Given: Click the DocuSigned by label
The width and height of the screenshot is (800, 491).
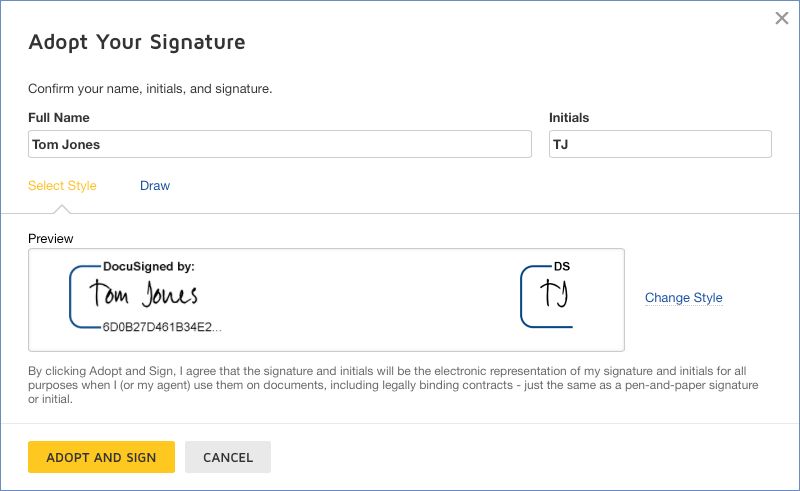Looking at the screenshot, I should 149,267.
